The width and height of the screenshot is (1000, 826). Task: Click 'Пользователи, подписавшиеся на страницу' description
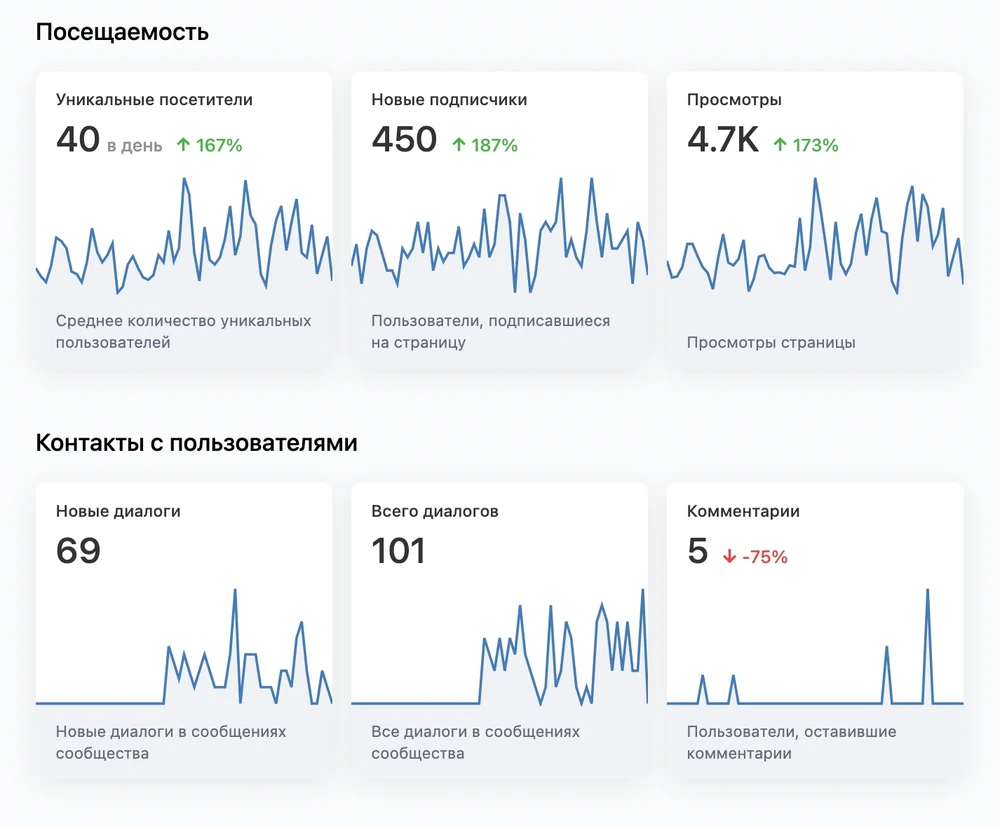pyautogui.click(x=490, y=332)
